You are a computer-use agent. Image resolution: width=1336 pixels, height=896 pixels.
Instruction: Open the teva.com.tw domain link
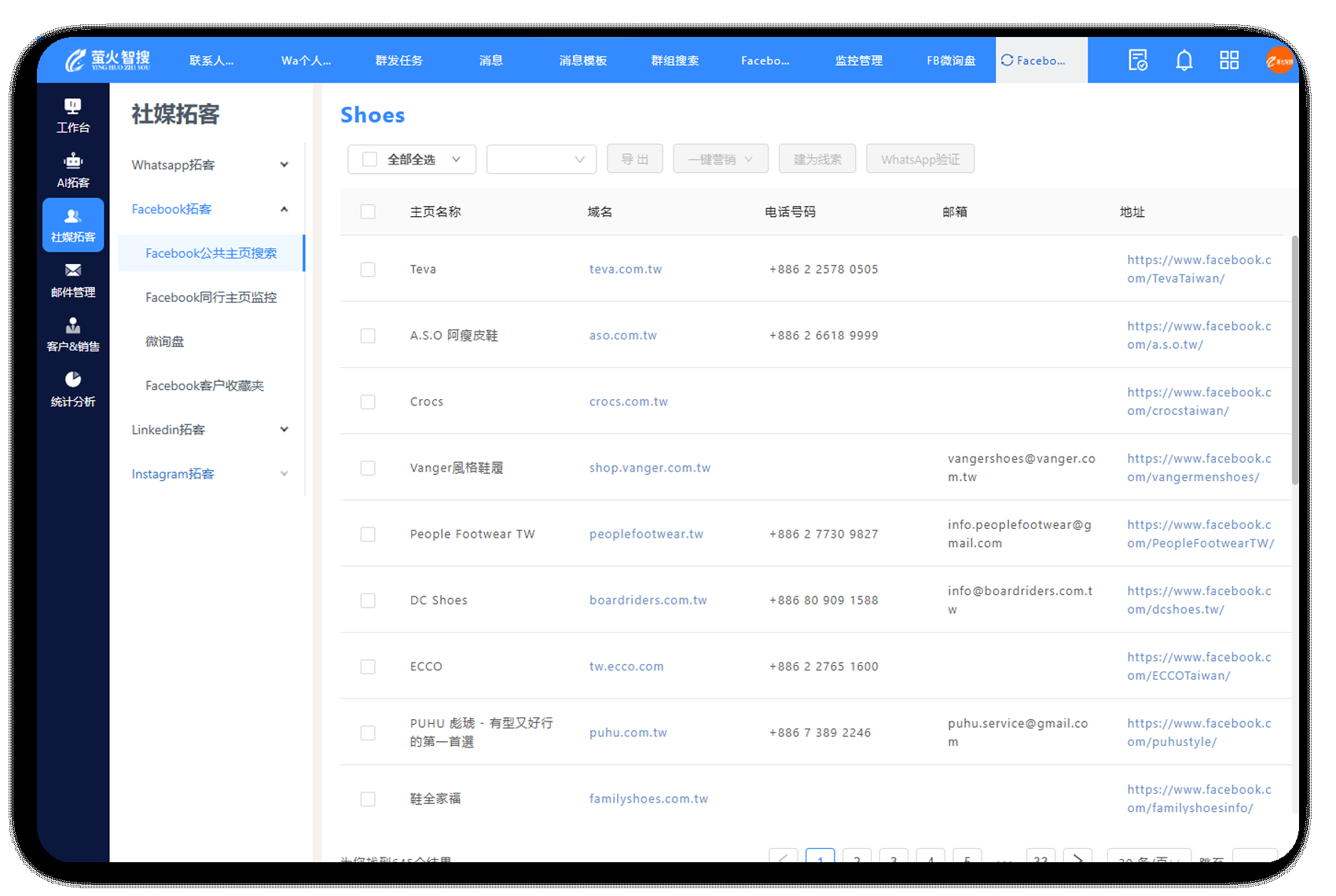tap(625, 270)
